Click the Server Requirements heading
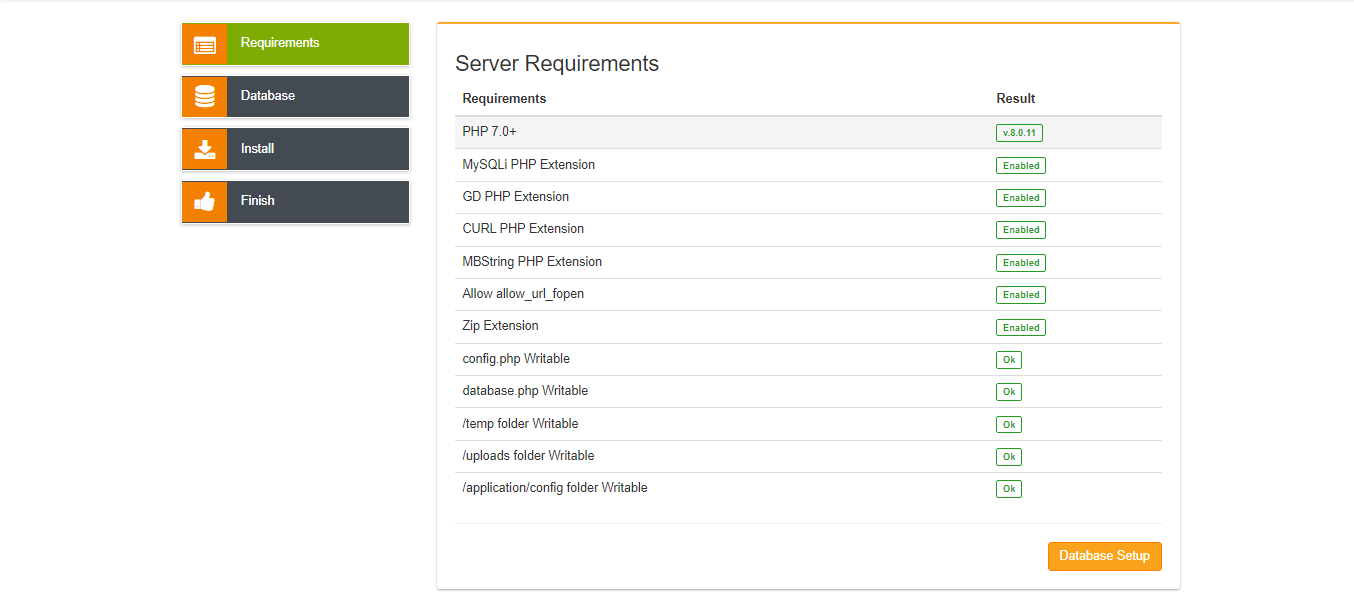This screenshot has width=1354, height=616. click(557, 64)
